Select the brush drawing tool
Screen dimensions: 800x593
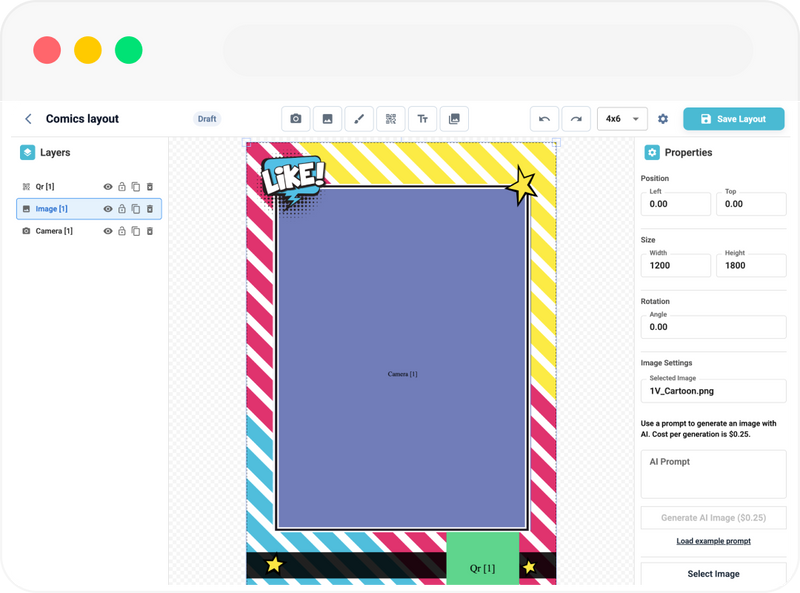[359, 119]
